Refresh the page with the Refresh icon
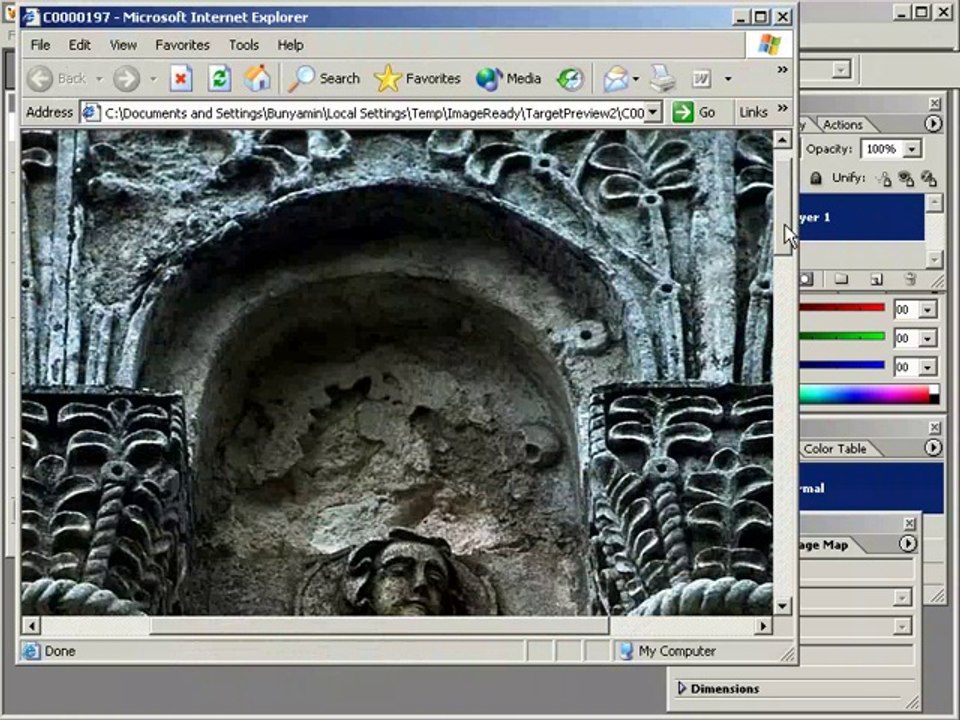 [219, 78]
